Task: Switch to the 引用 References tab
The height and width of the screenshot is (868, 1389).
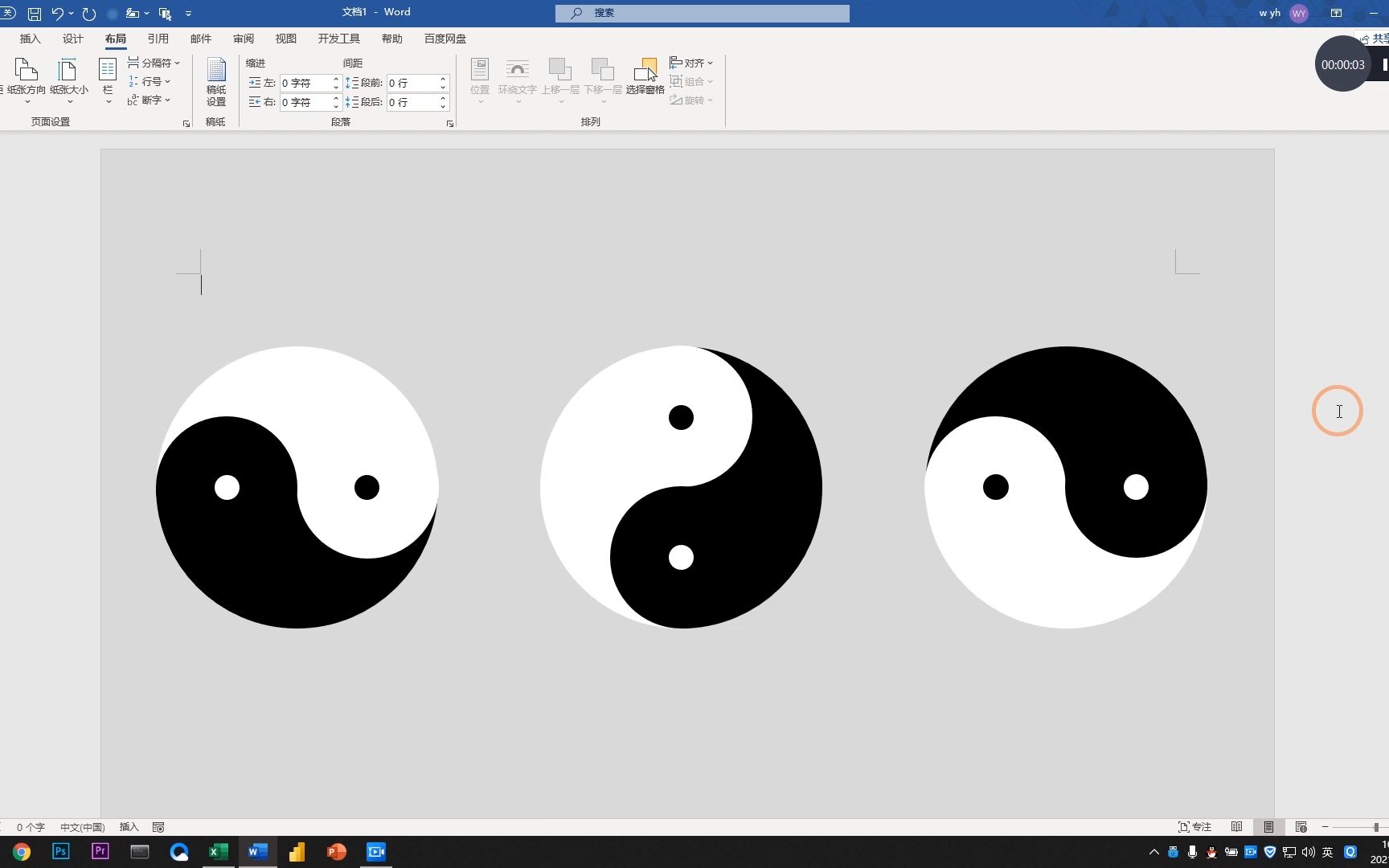Action: point(158,39)
